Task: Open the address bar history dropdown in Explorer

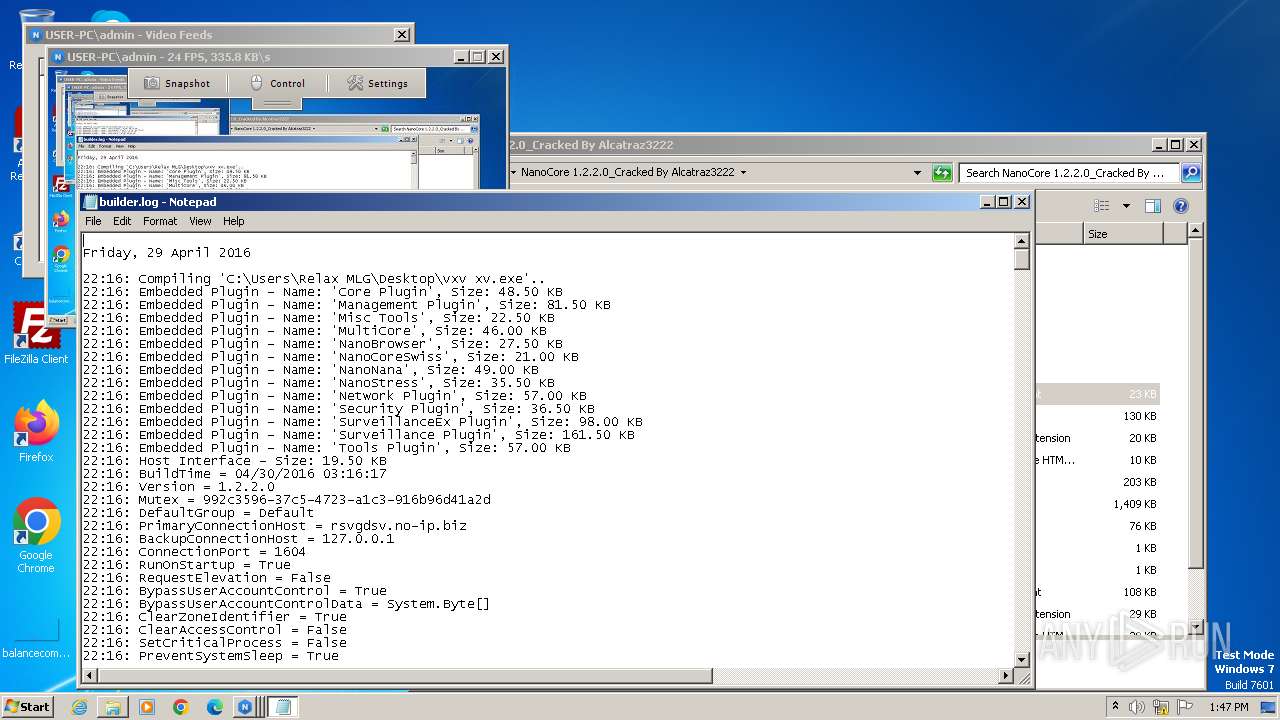Action: tap(917, 173)
